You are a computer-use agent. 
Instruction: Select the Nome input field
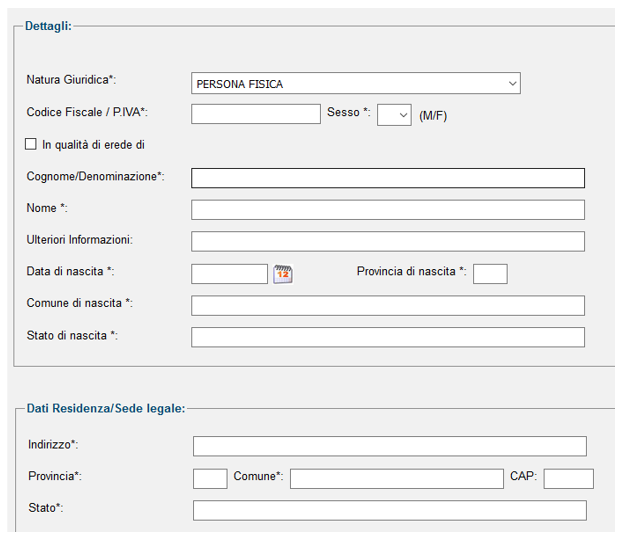[x=388, y=210]
